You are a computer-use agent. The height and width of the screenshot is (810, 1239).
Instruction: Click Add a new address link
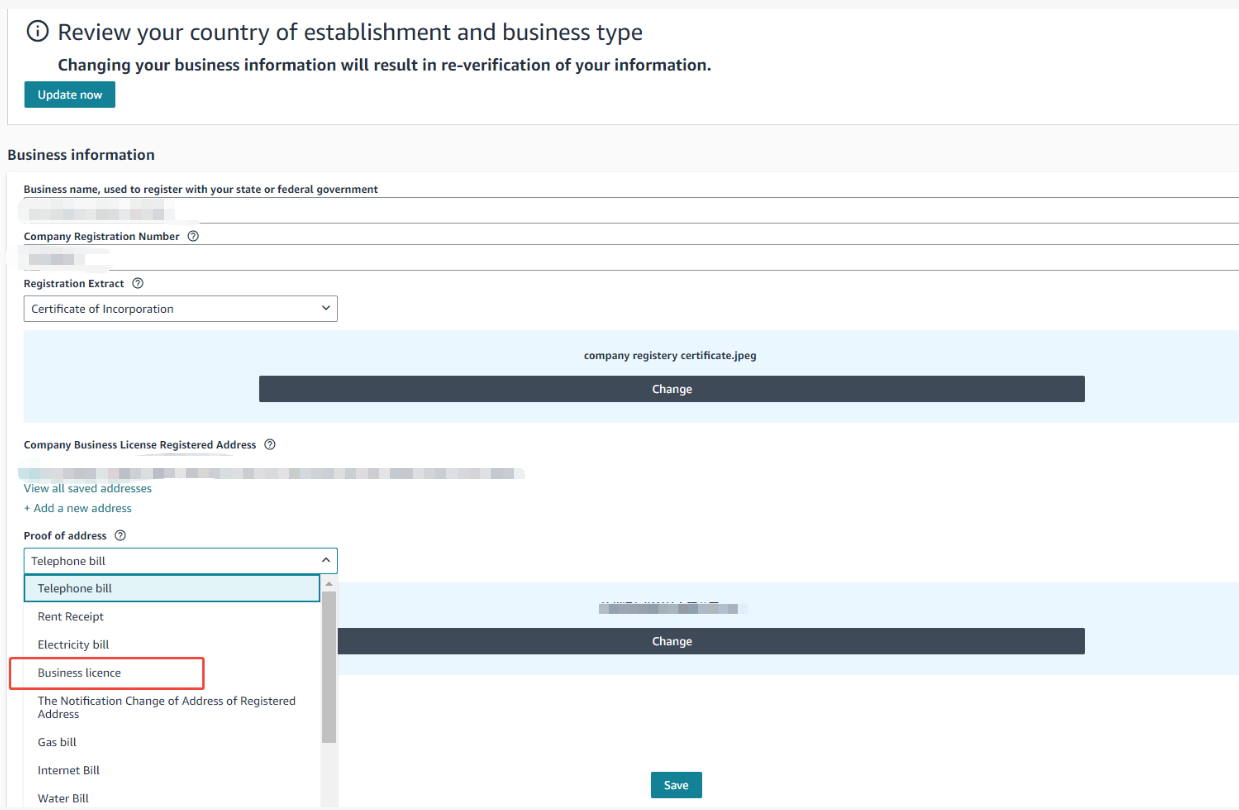coord(78,508)
